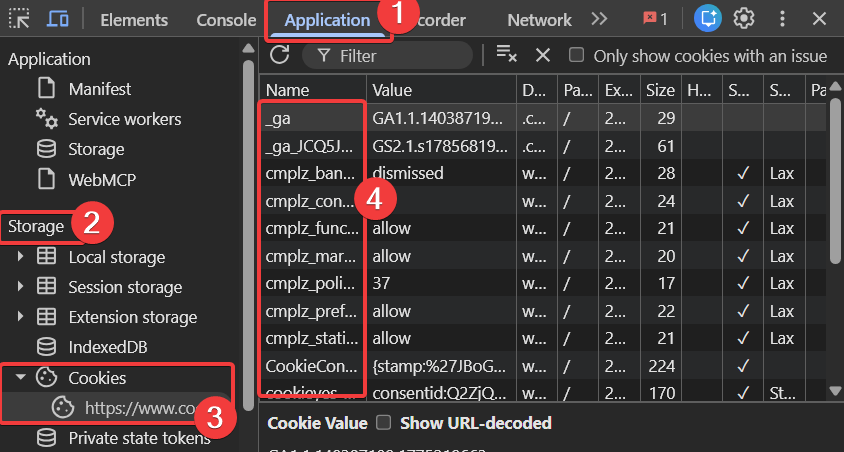The height and width of the screenshot is (452, 844).
Task: Toggle Show URL-decoded checkbox
Action: pos(383,423)
